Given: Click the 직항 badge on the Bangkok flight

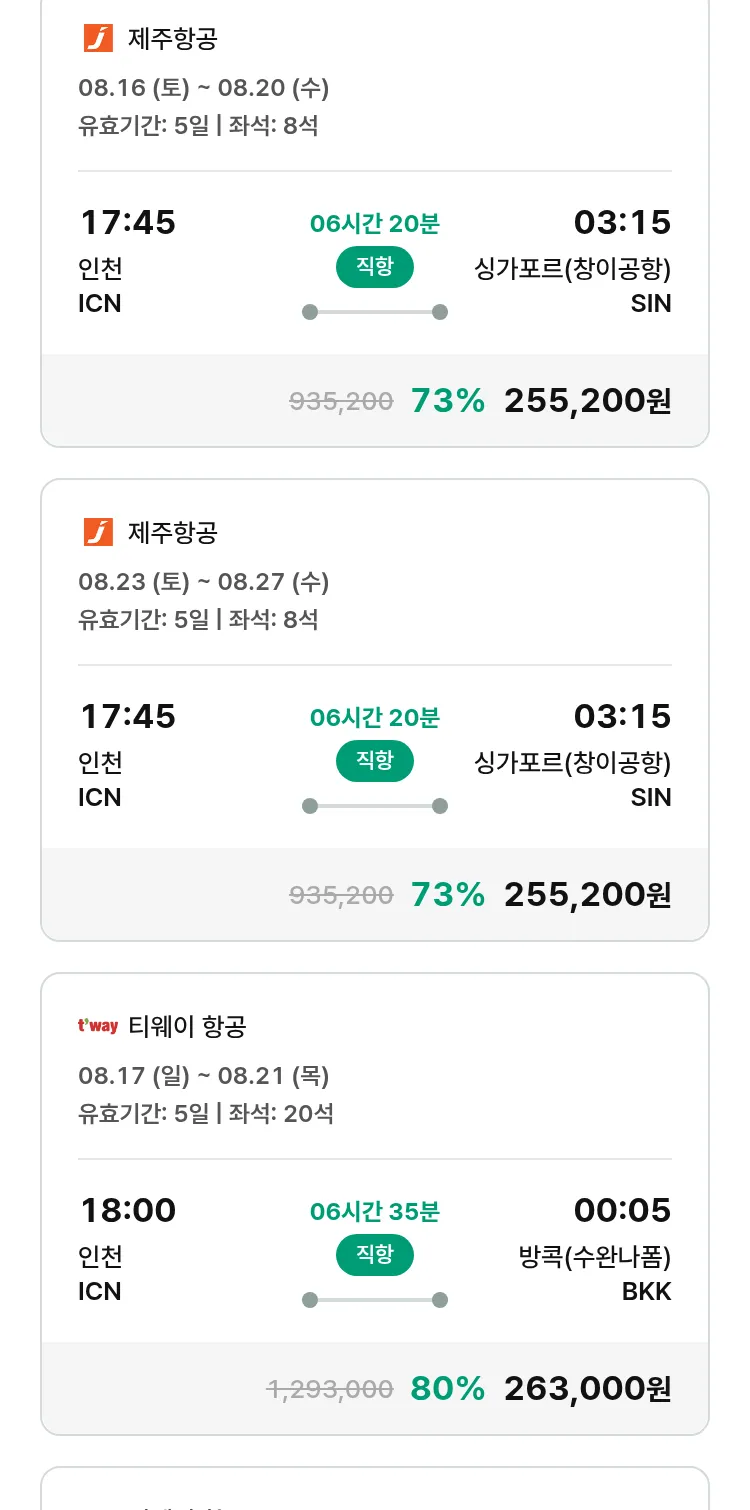Looking at the screenshot, I should click(374, 1255).
